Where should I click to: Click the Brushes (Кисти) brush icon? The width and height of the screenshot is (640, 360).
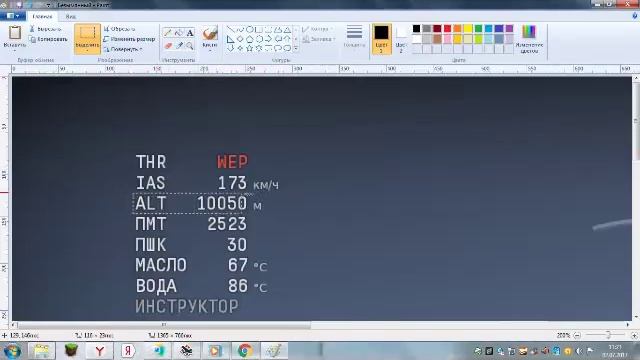click(x=210, y=33)
